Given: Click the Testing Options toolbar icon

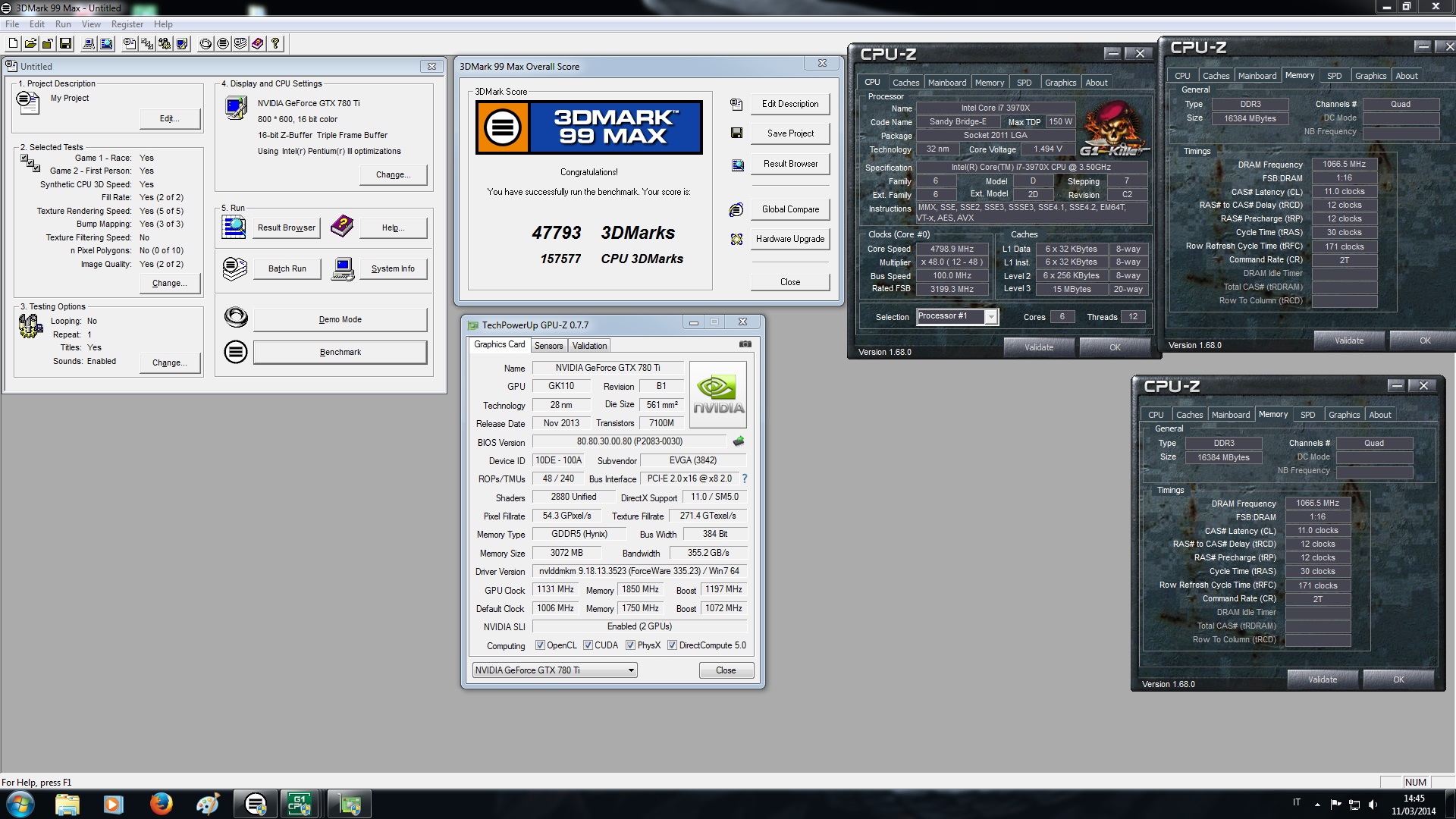Looking at the screenshot, I should 164,43.
